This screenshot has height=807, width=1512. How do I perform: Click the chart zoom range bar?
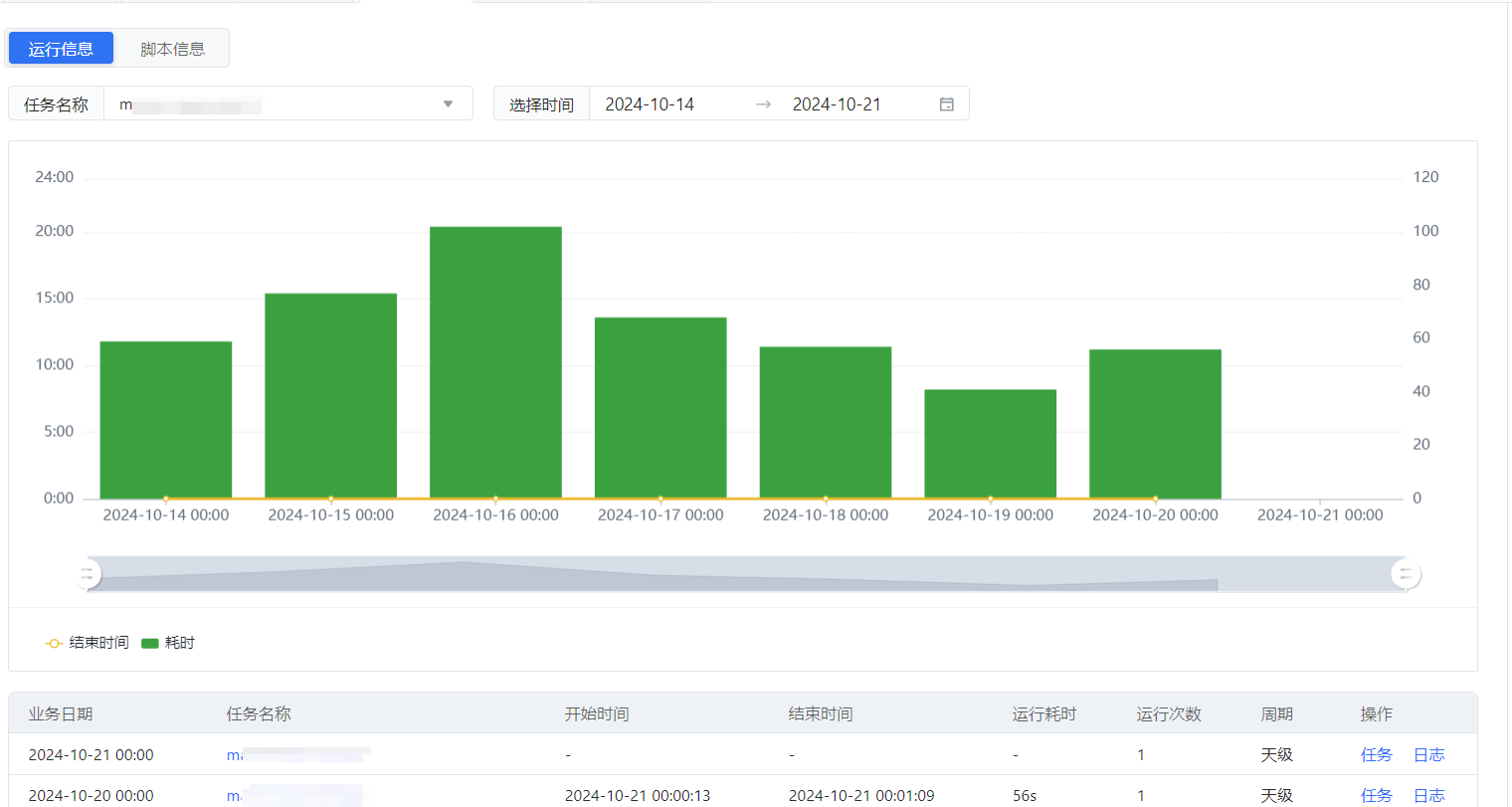(746, 574)
